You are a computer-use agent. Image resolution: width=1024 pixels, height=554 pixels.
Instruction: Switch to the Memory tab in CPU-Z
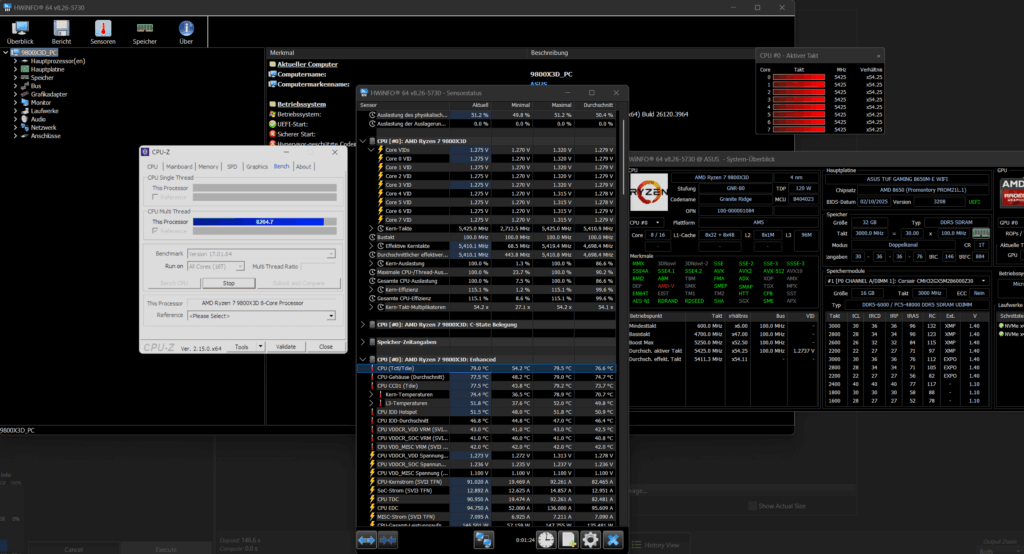[208, 167]
